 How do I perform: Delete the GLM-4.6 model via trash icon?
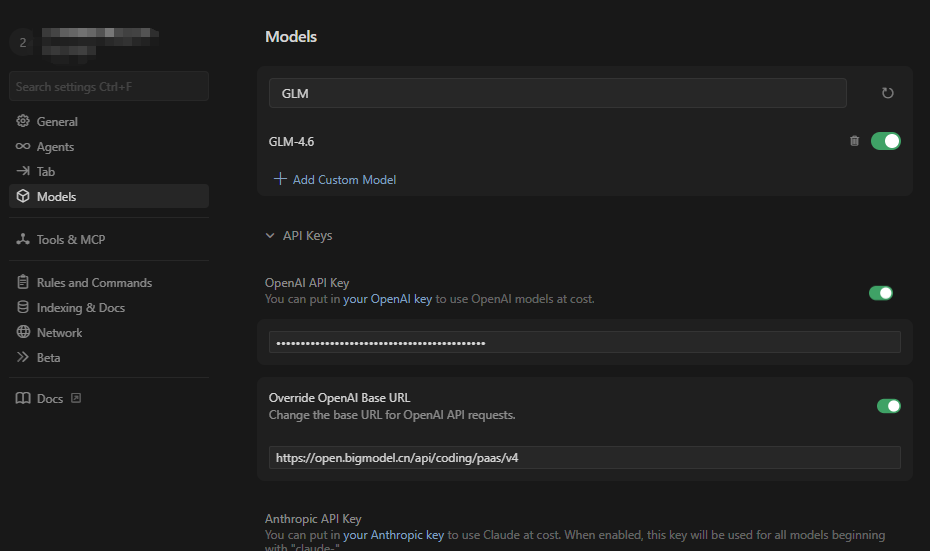pyautogui.click(x=854, y=141)
